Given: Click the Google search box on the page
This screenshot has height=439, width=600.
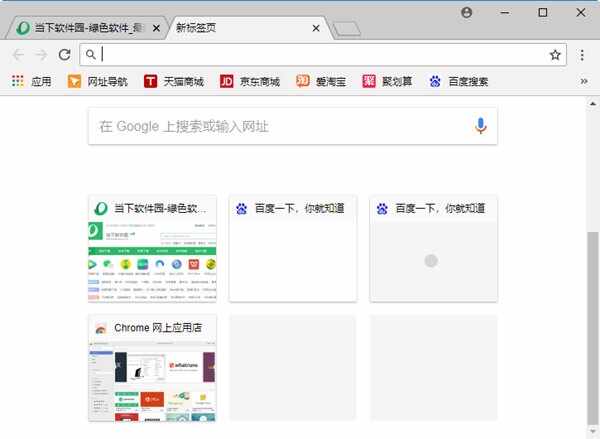Looking at the screenshot, I should (x=293, y=126).
